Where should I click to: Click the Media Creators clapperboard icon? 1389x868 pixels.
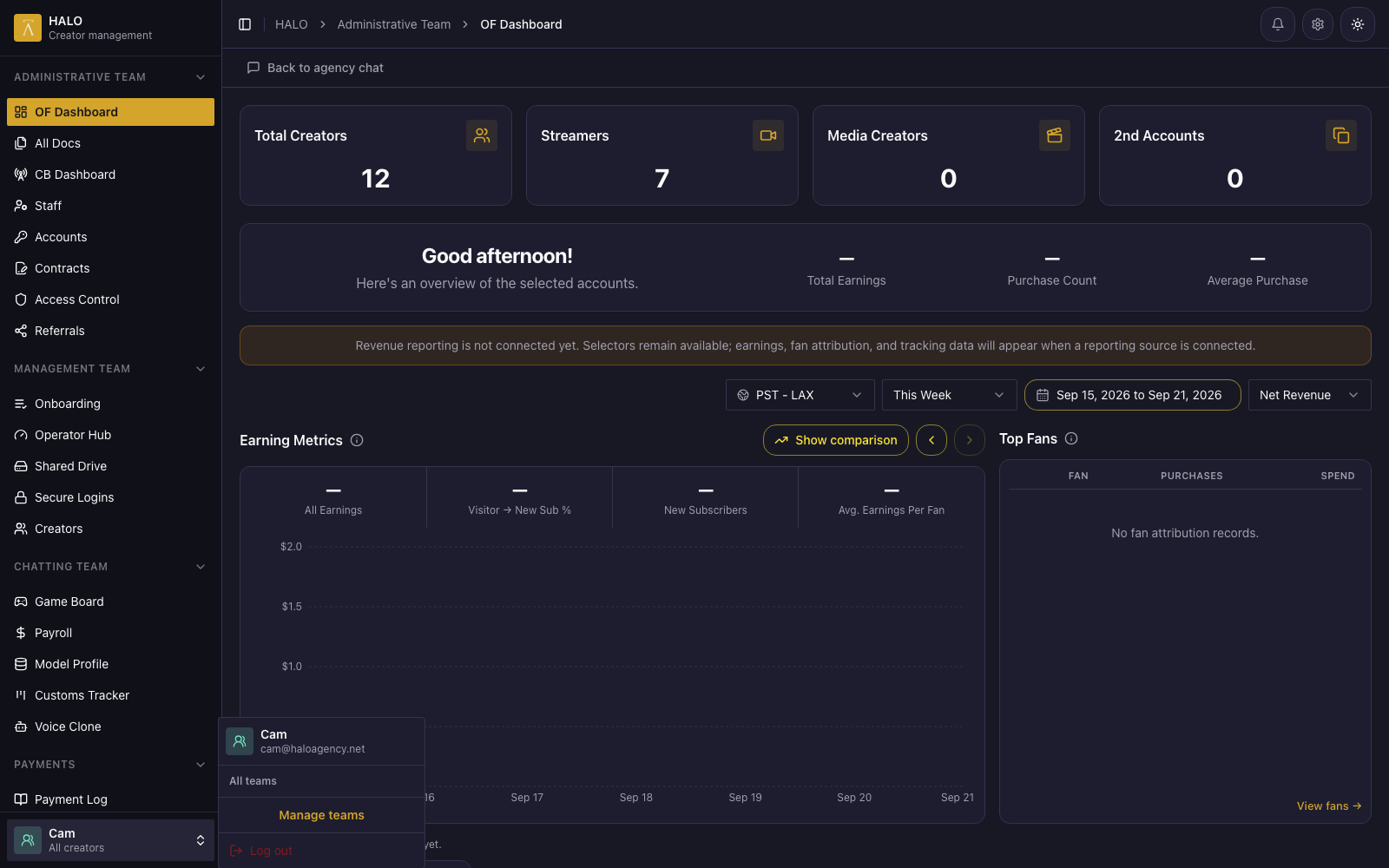point(1055,135)
